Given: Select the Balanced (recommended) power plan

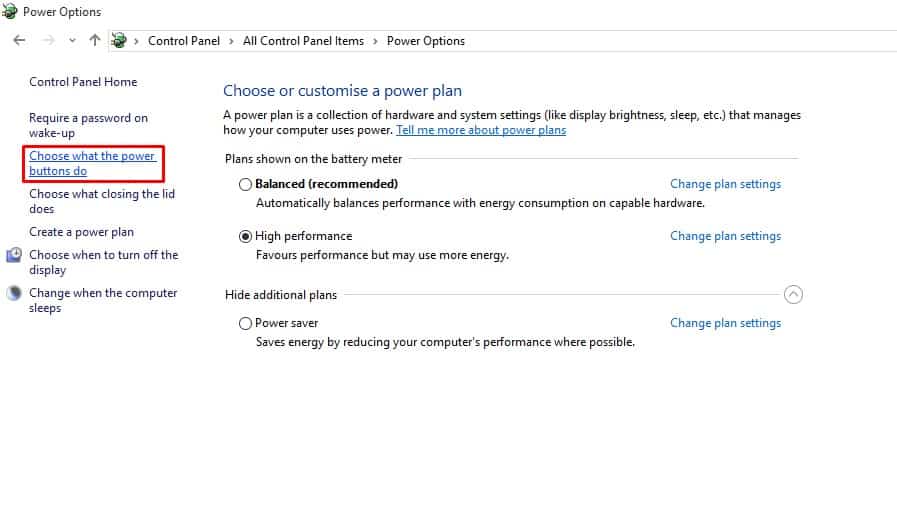Looking at the screenshot, I should 246,184.
